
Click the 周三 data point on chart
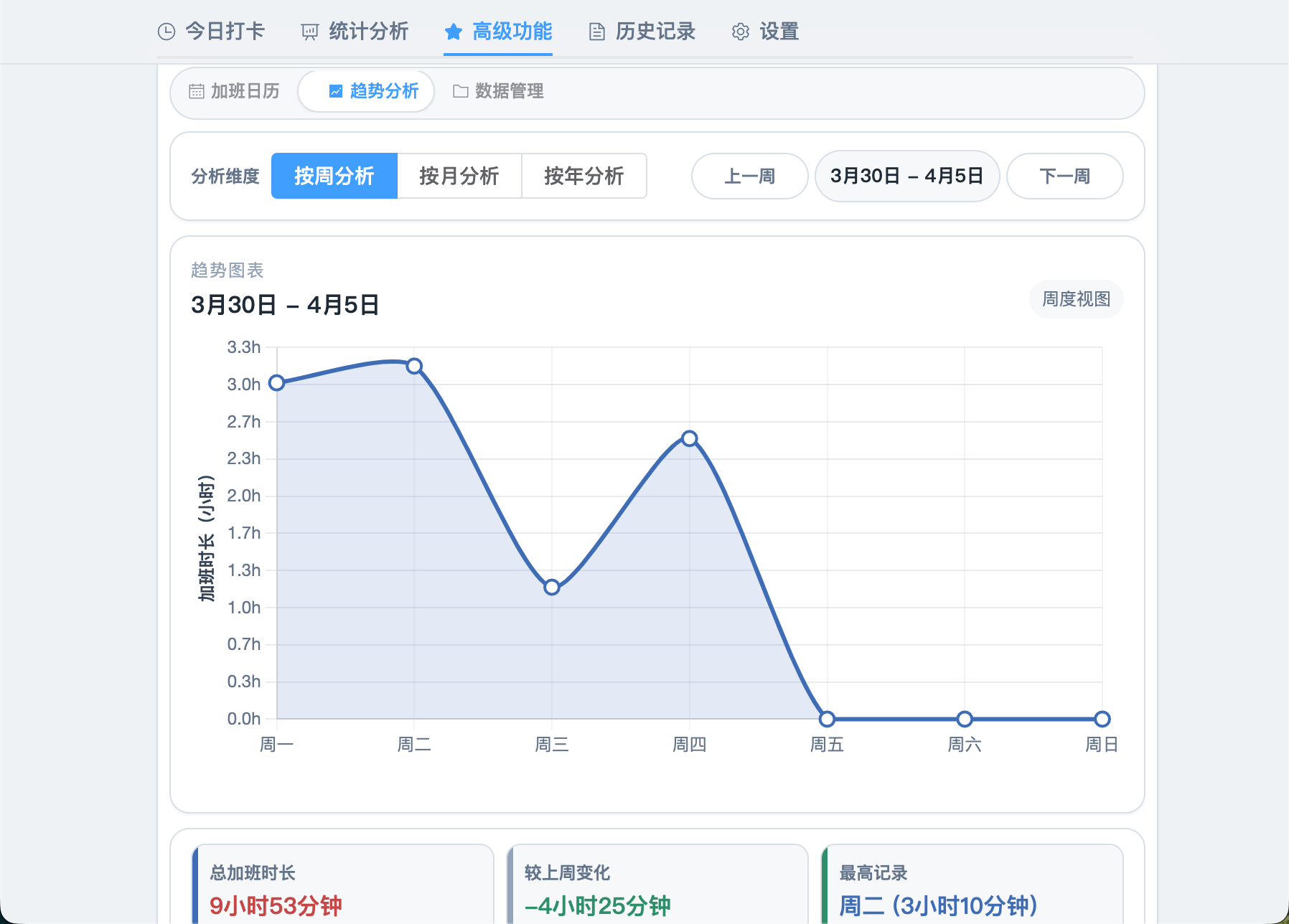click(x=552, y=587)
